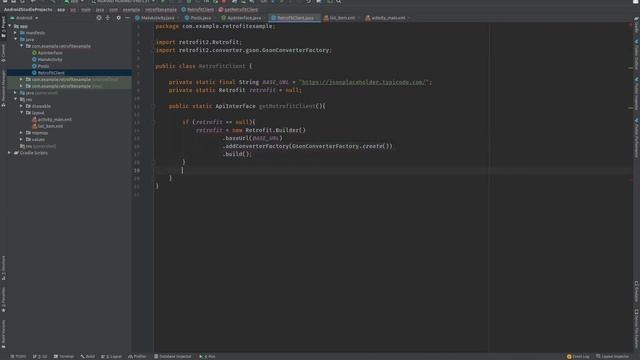This screenshot has height=360, width=640.
Task: Click the getRetrofitClient method breadcrumb
Action: click(238, 9)
